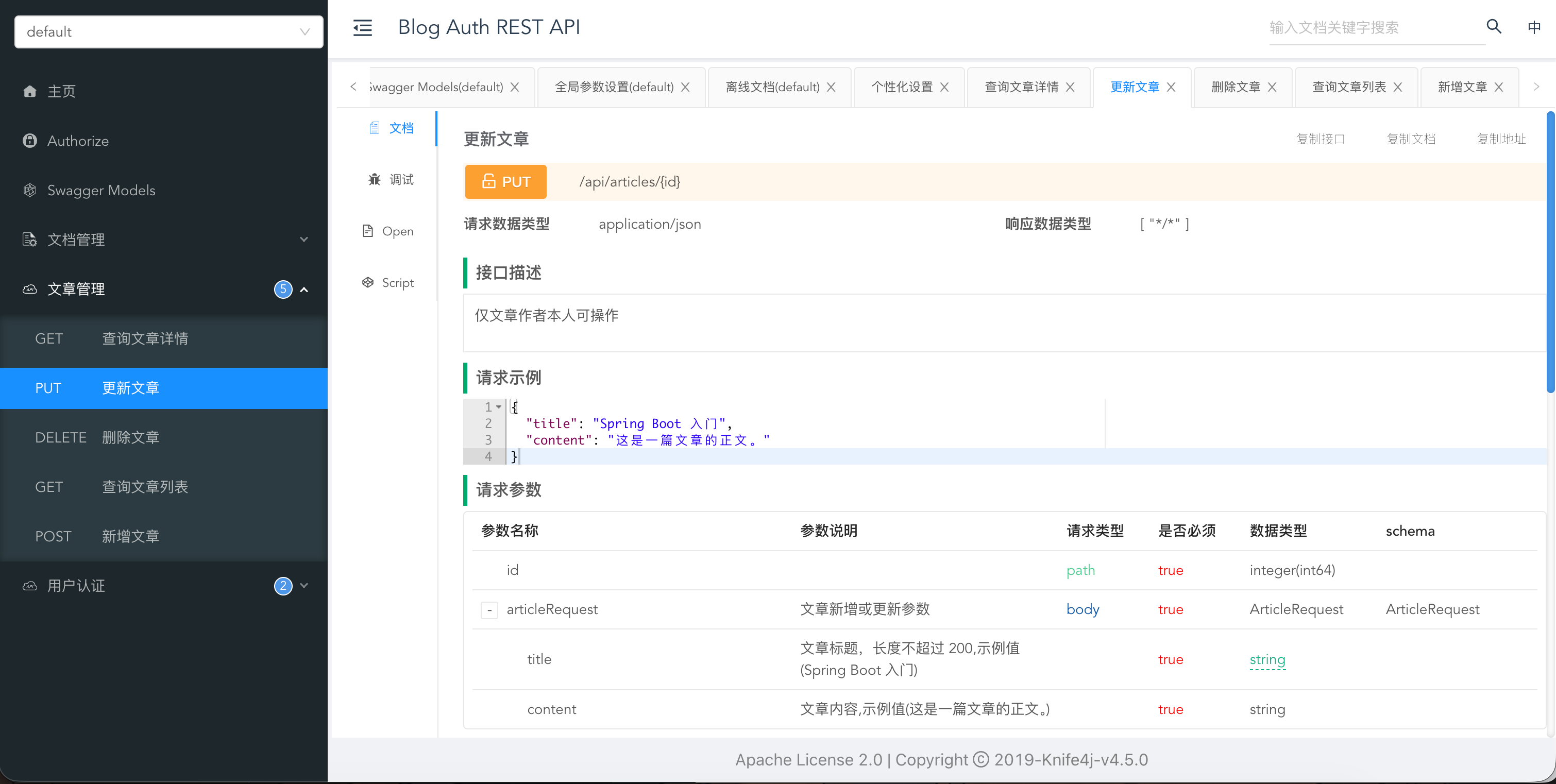
Task: Click the ArticleRequest schema cell
Action: (1432, 609)
